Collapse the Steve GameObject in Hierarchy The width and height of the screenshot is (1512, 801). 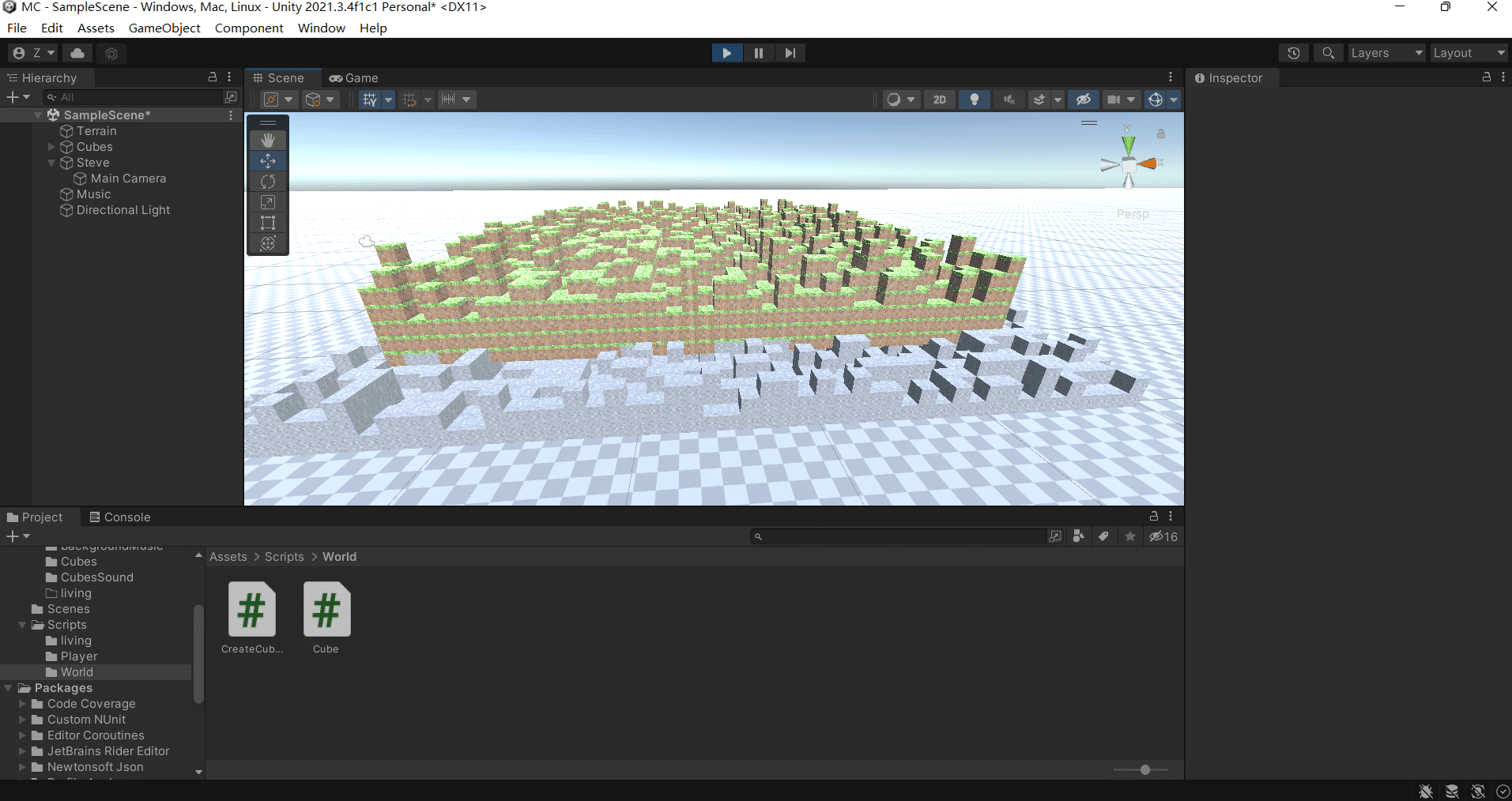click(51, 162)
